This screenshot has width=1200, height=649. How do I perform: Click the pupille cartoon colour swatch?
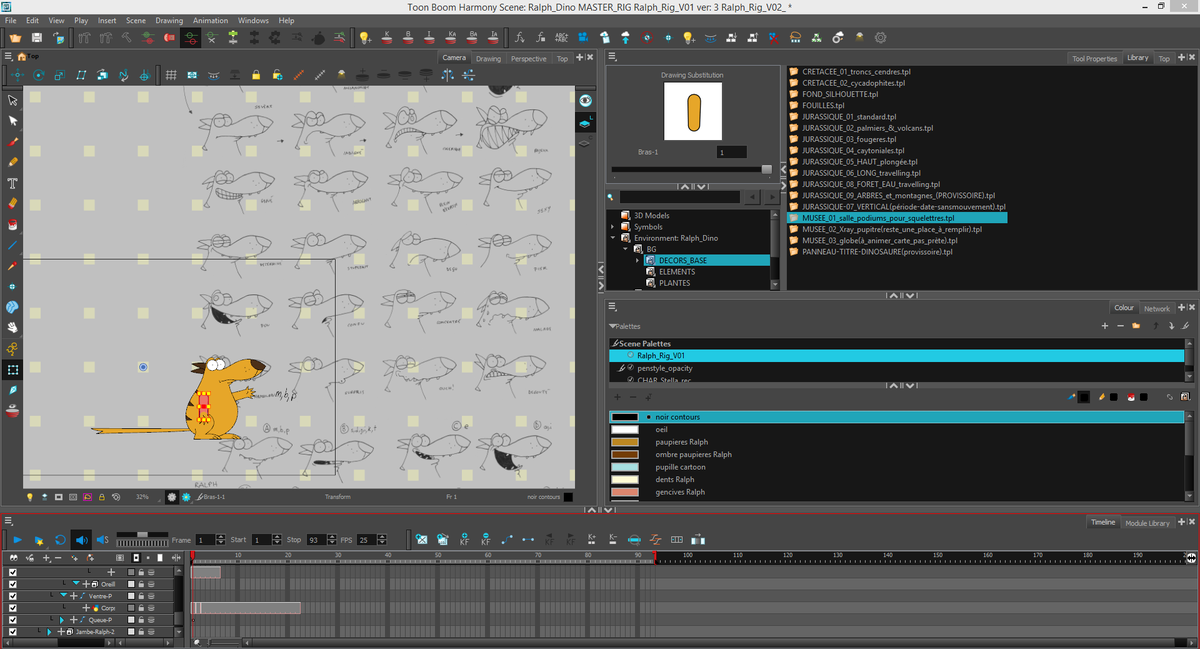tap(625, 467)
